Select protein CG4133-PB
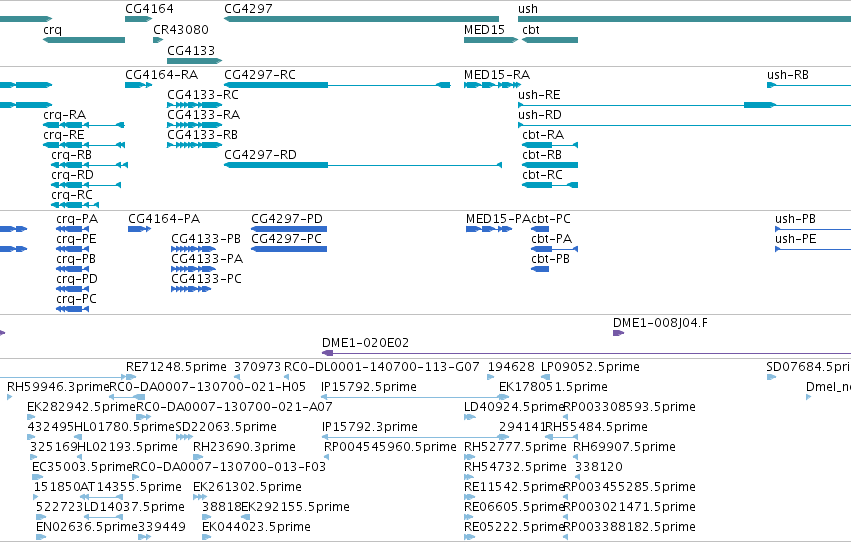 [193, 249]
